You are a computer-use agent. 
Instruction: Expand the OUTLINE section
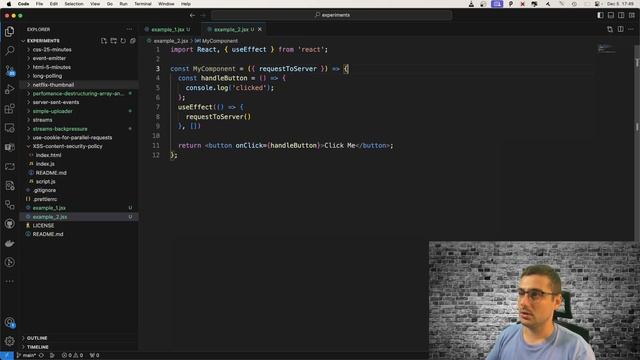pyautogui.click(x=79, y=338)
